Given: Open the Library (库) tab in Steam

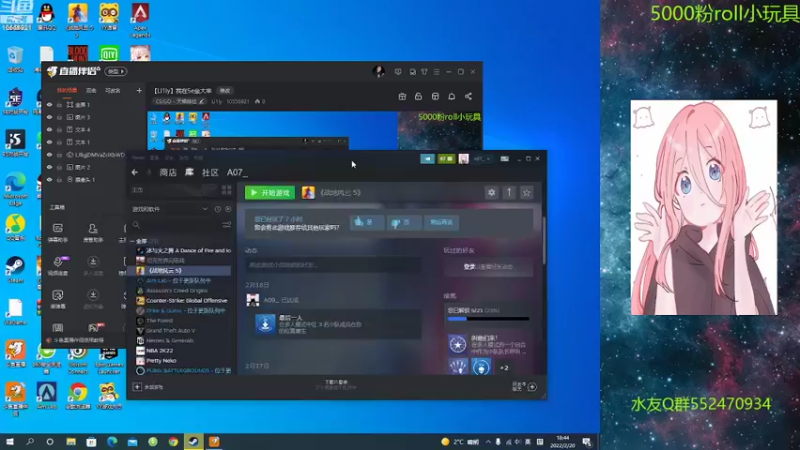Looking at the screenshot, I should coord(189,172).
